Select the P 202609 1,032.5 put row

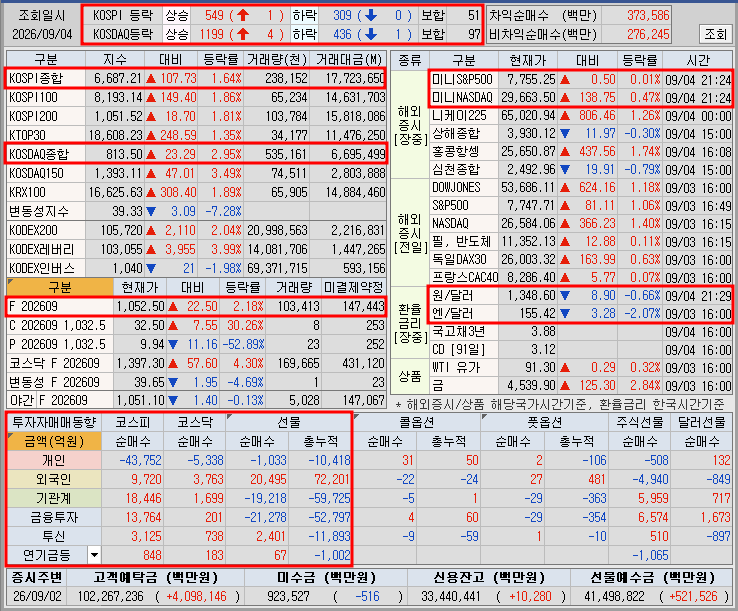pos(196,344)
